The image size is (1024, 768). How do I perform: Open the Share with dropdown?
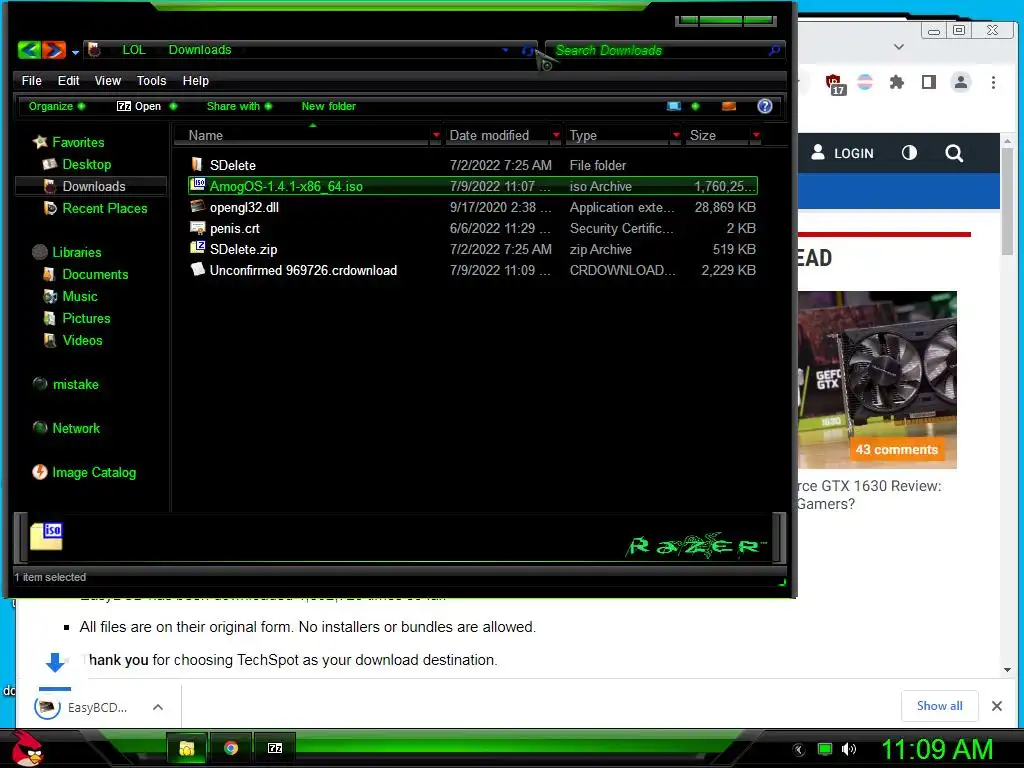[x=239, y=106]
